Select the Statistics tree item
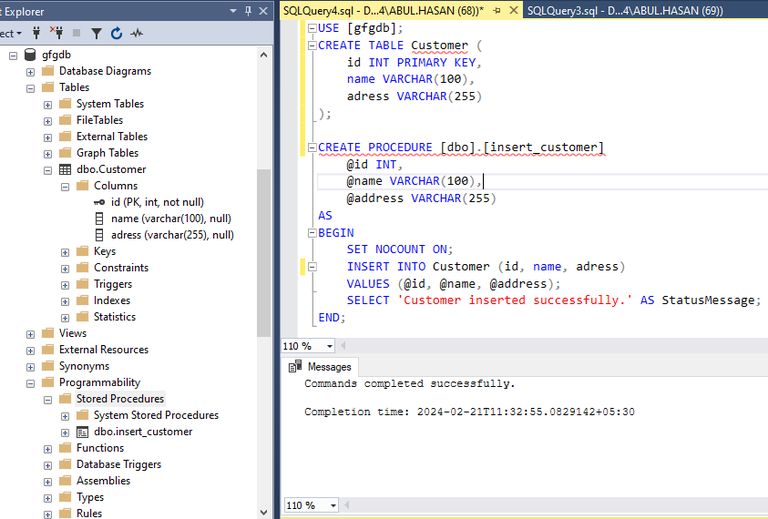This screenshot has width=768, height=519. (115, 317)
